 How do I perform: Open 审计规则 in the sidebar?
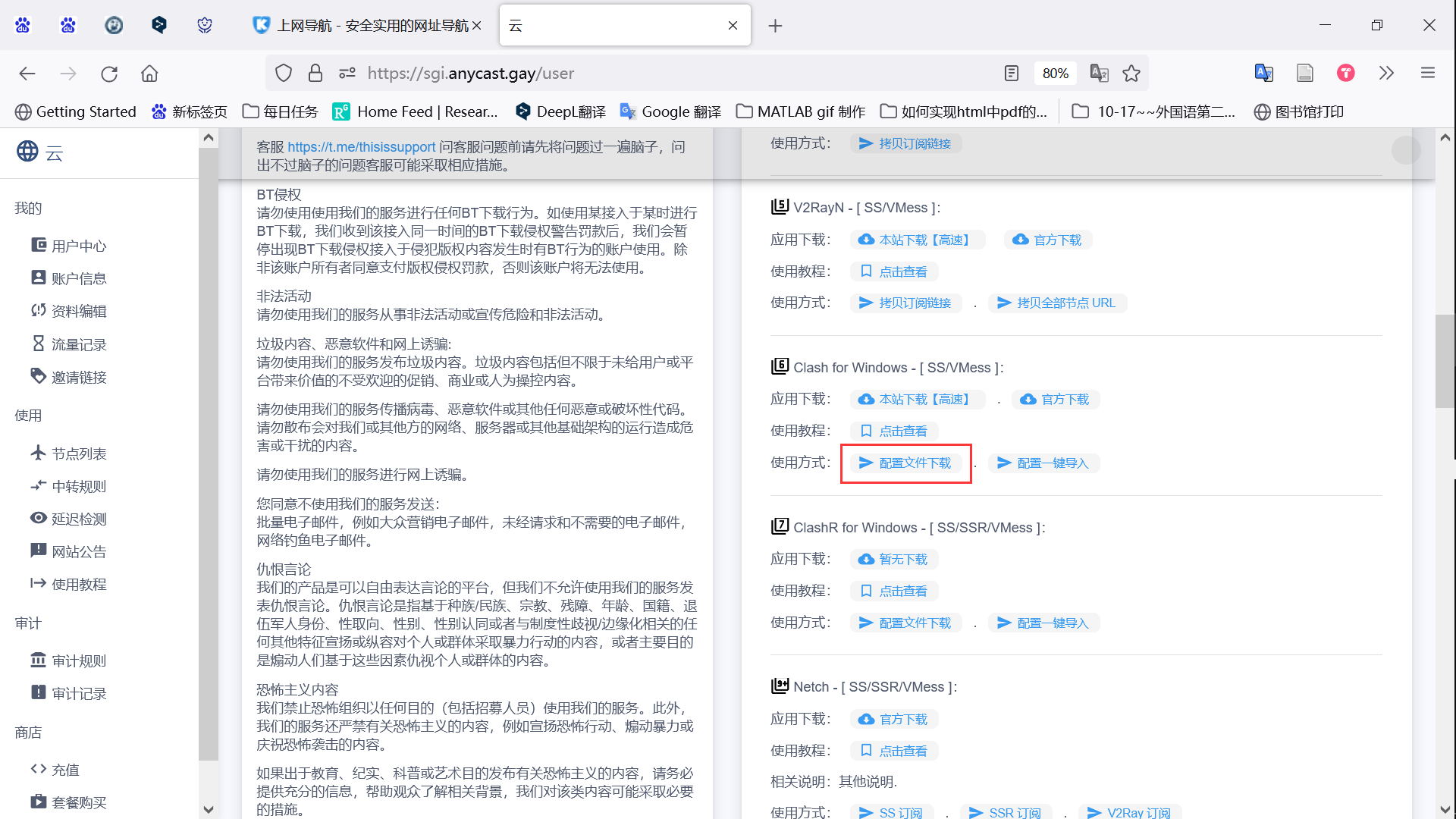click(x=79, y=661)
